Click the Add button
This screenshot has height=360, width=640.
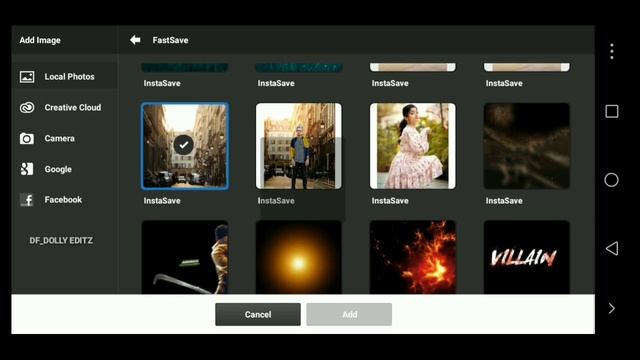[x=349, y=314]
